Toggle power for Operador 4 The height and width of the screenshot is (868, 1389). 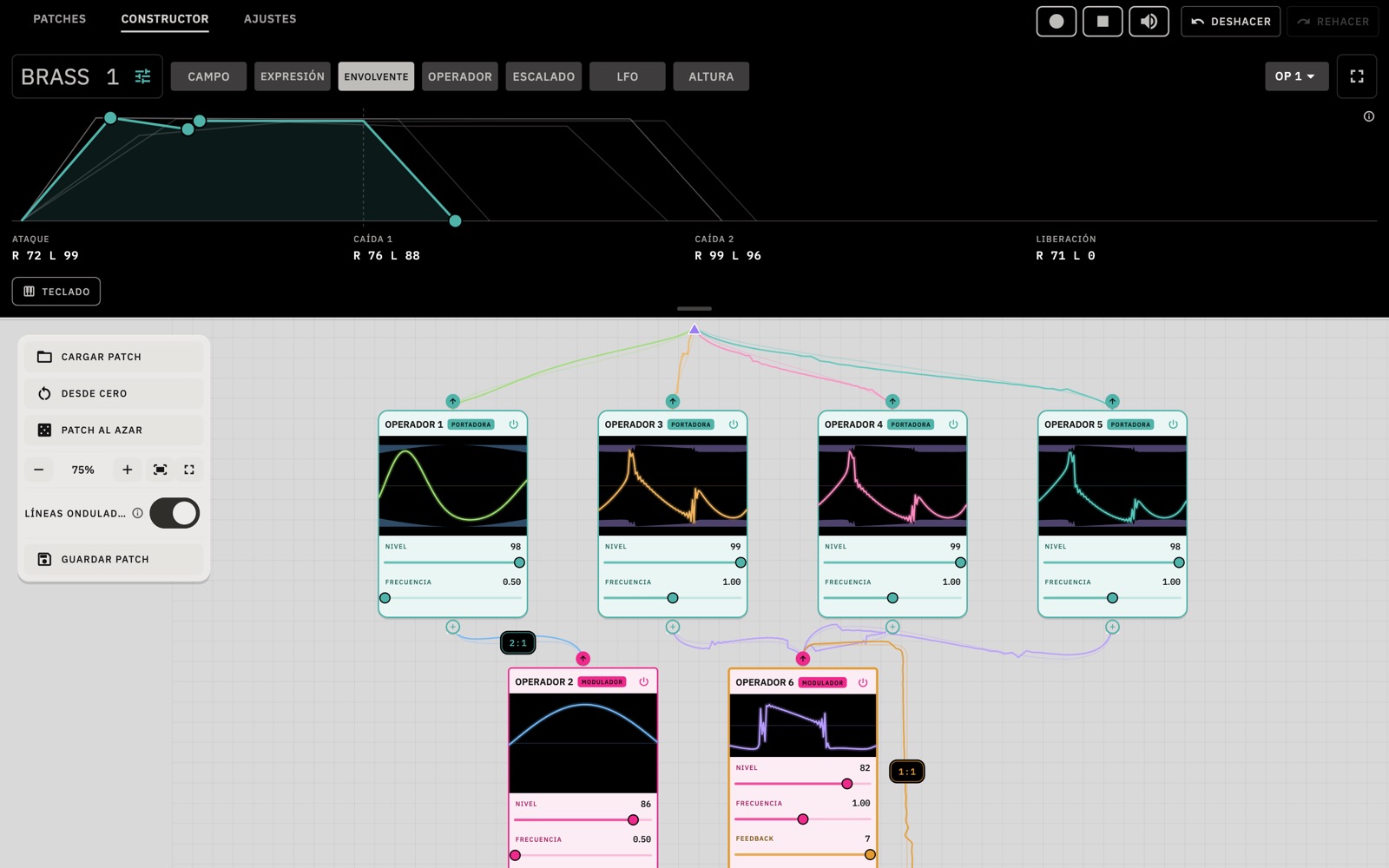(x=953, y=424)
